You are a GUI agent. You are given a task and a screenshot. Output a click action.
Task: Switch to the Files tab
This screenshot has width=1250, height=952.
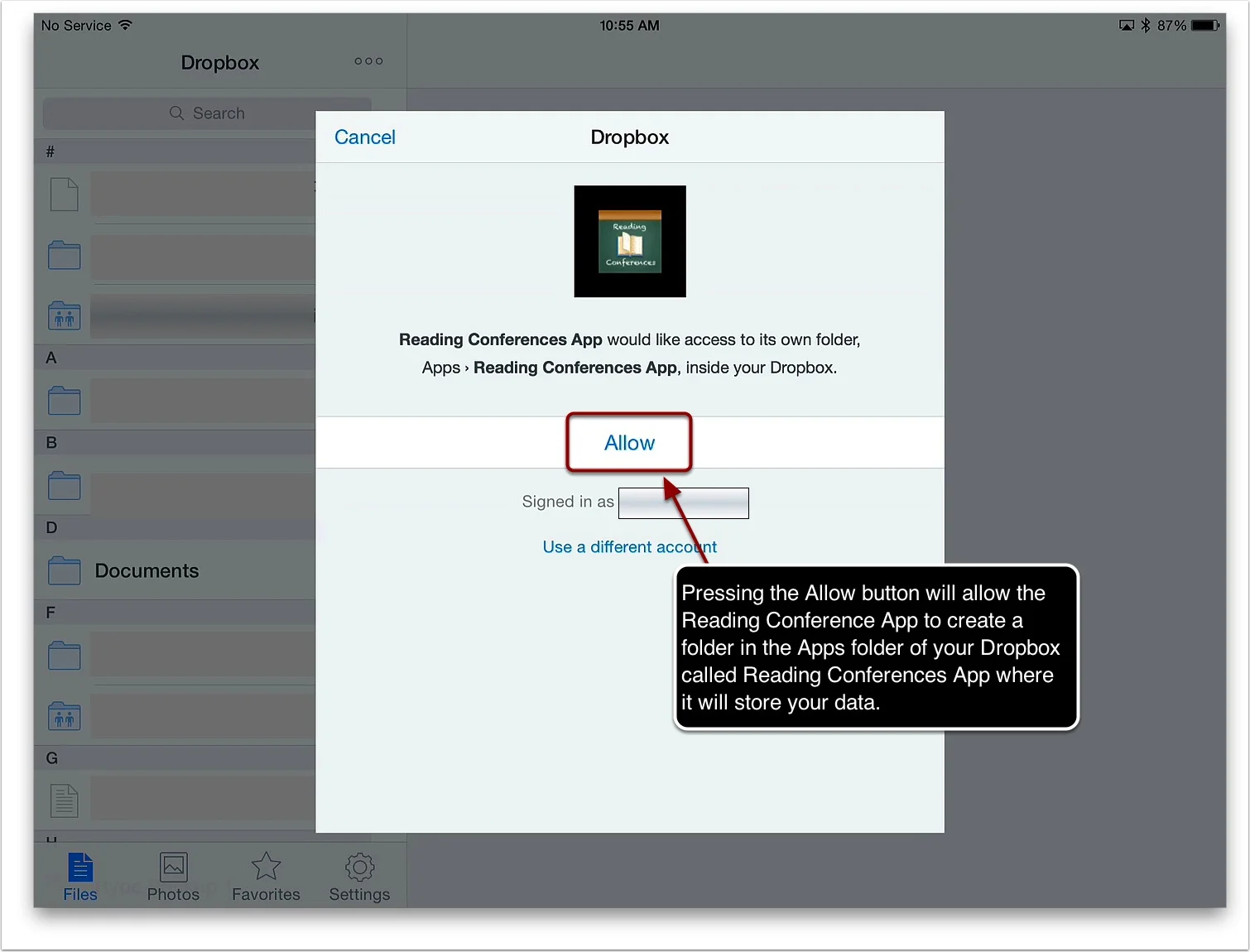click(x=80, y=877)
